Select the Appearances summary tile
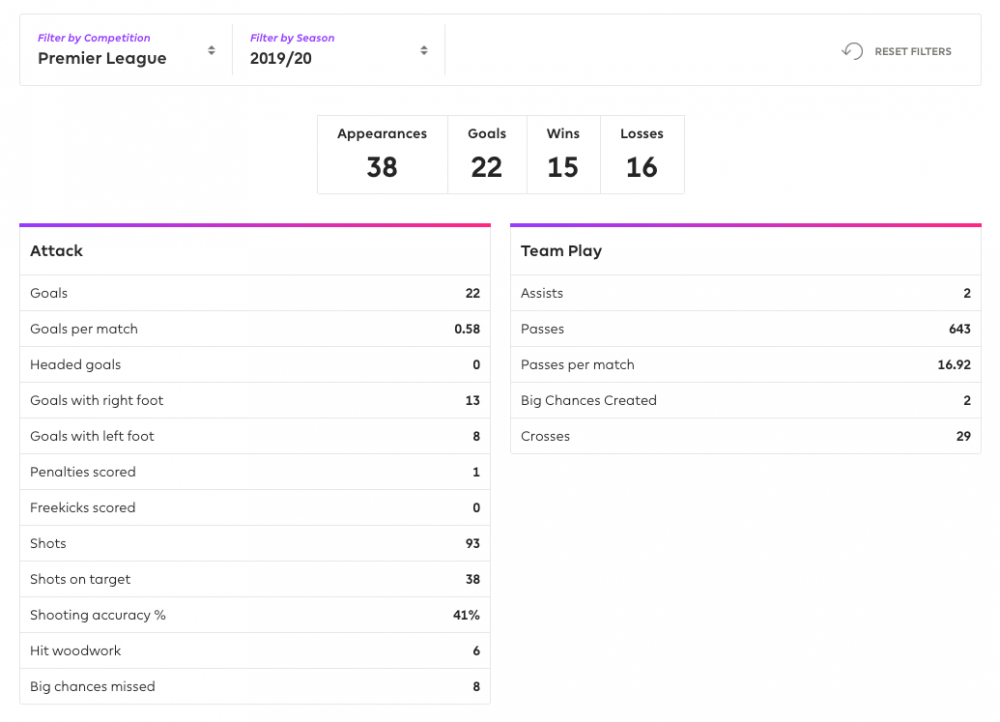 (382, 154)
